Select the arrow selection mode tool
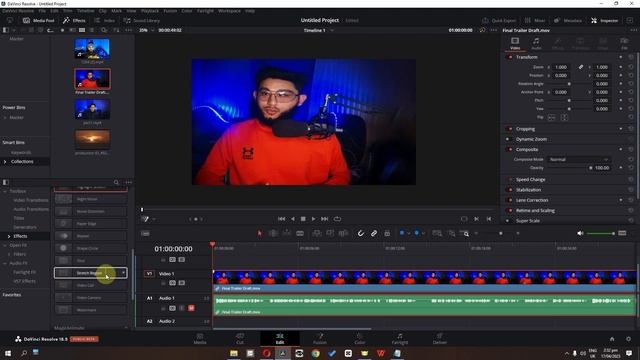 point(260,233)
